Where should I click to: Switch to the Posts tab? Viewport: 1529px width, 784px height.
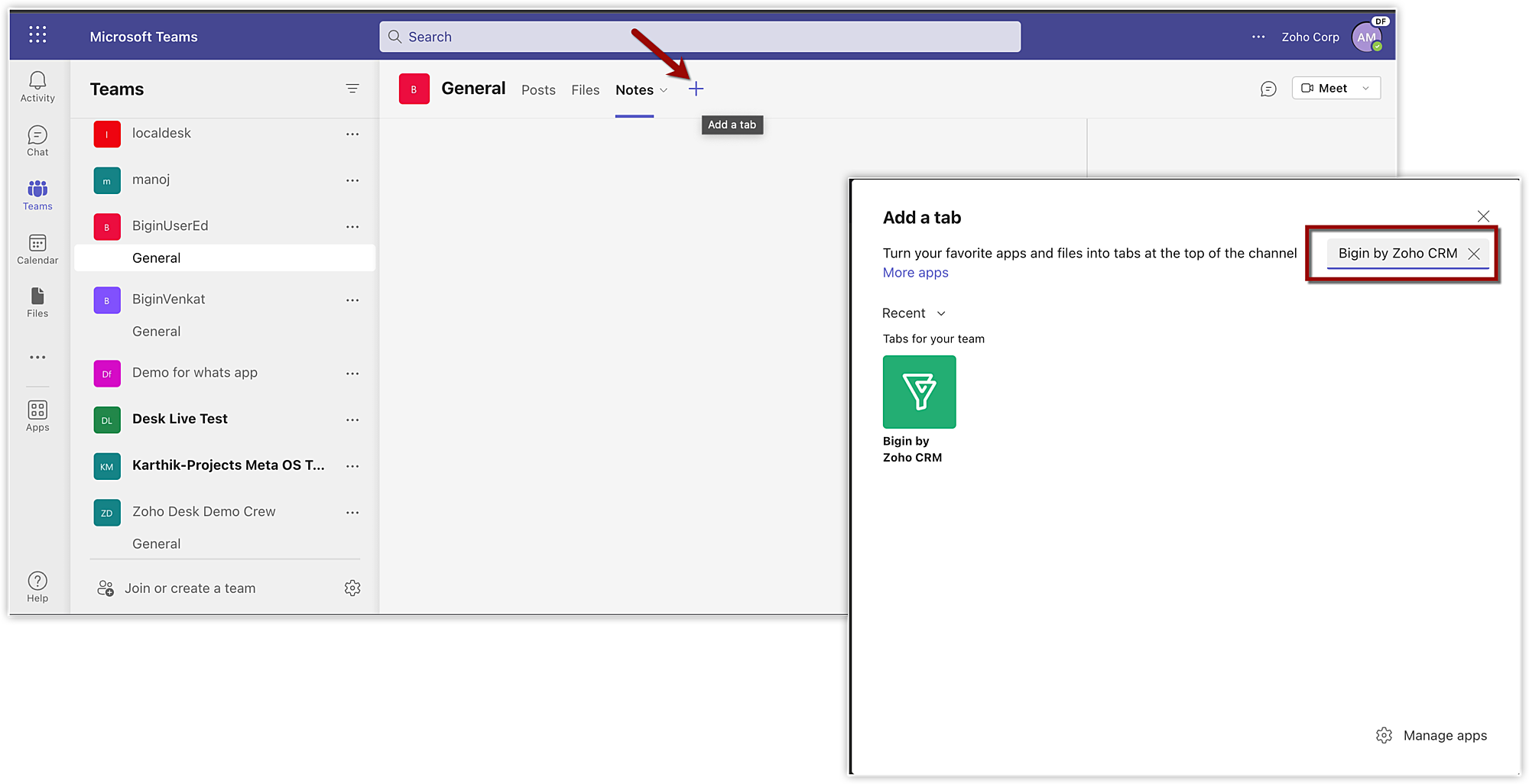pyautogui.click(x=538, y=90)
